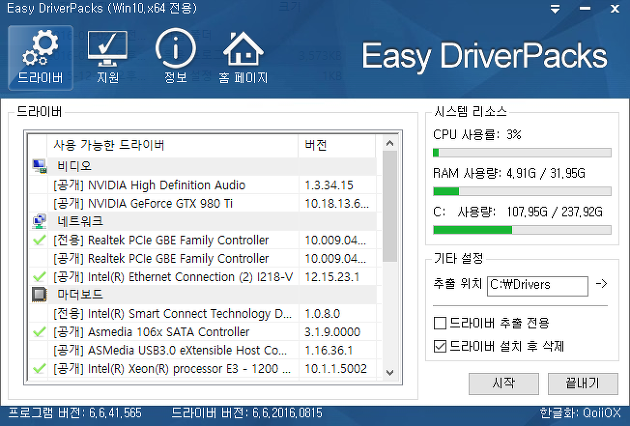Uncheck the [전용] Realtek PCIe GBE driver
Image resolution: width=630 pixels, height=426 pixels.
[x=39, y=240]
